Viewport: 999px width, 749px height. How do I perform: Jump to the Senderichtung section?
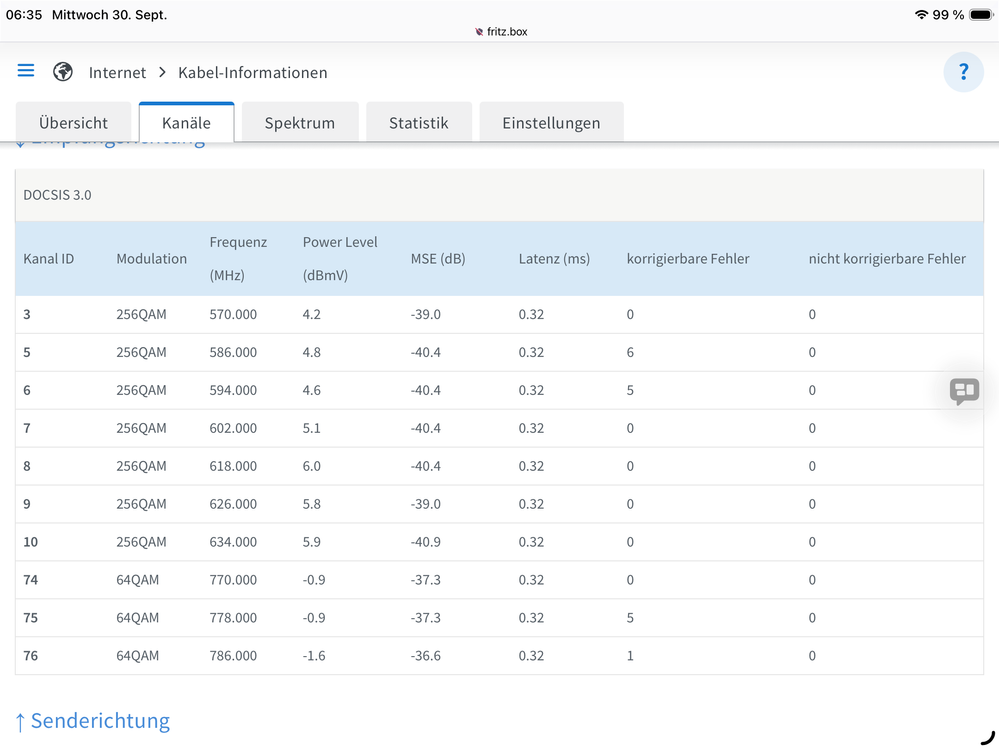(x=92, y=720)
